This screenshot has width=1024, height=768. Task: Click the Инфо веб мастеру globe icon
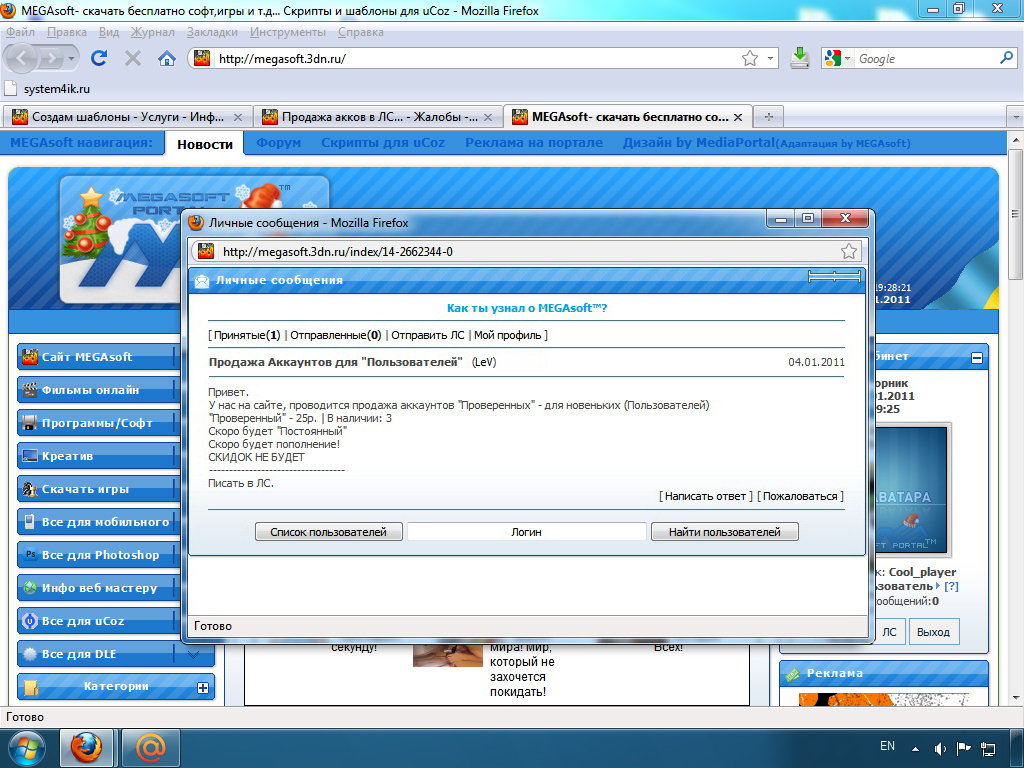(29, 588)
